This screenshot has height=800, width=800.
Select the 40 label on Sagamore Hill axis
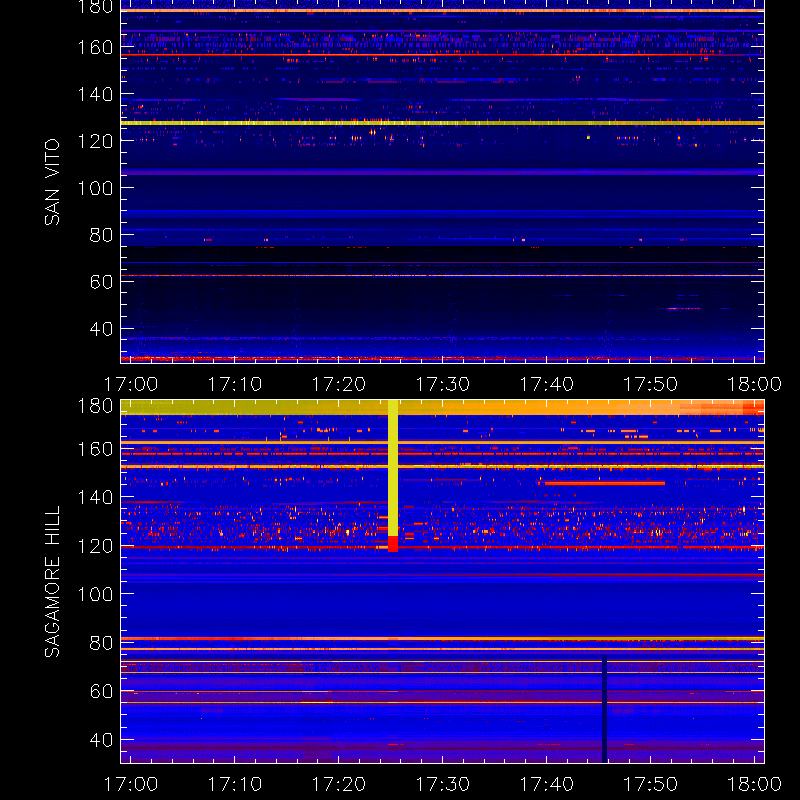tap(101, 740)
